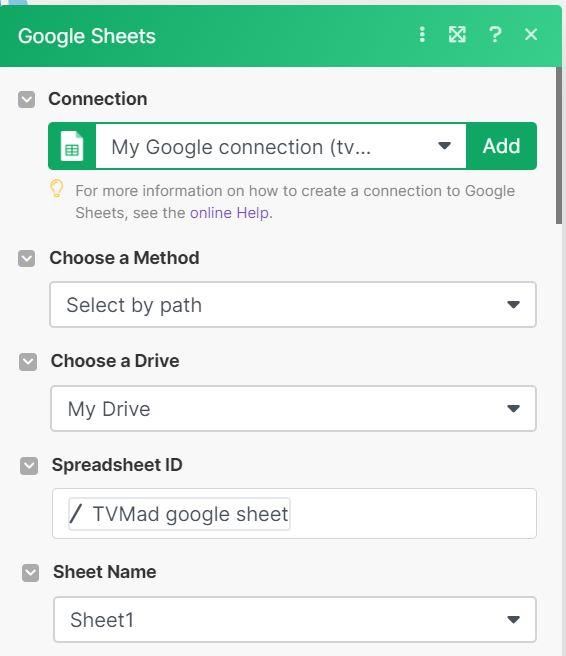Toggle the Connection field mapping chevron

(26, 100)
